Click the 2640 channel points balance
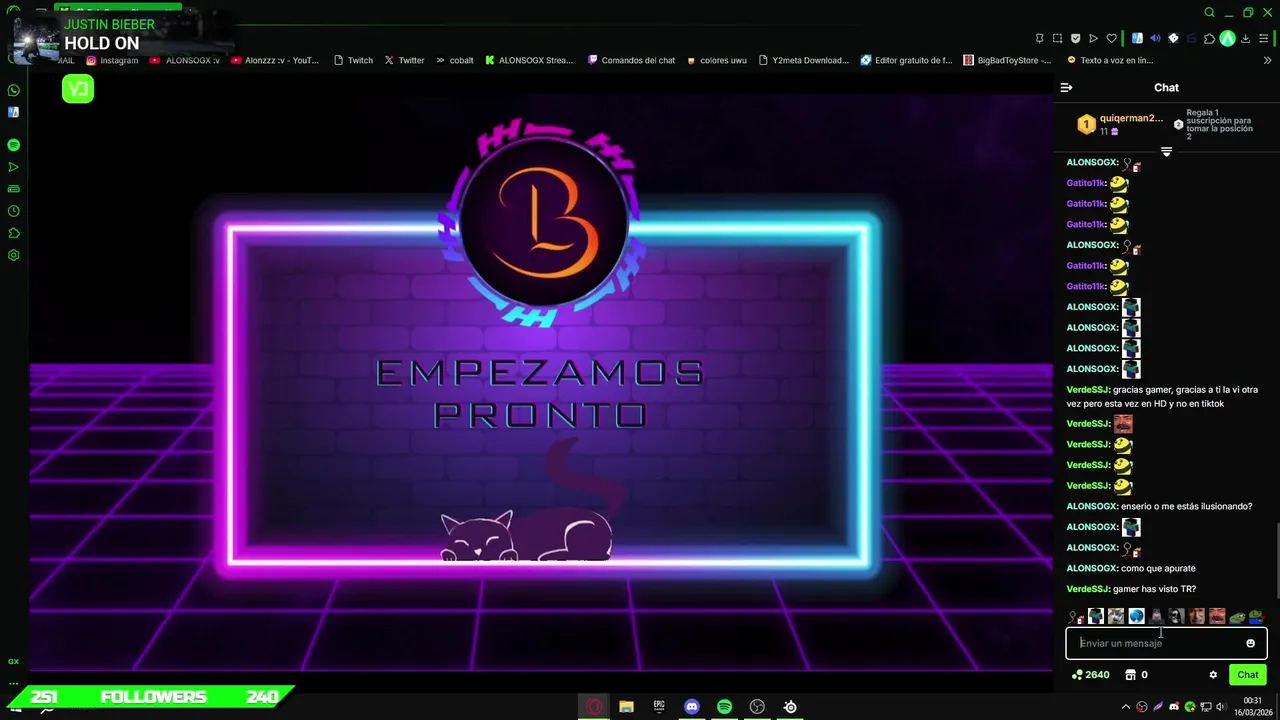1280x720 pixels. [x=1090, y=675]
